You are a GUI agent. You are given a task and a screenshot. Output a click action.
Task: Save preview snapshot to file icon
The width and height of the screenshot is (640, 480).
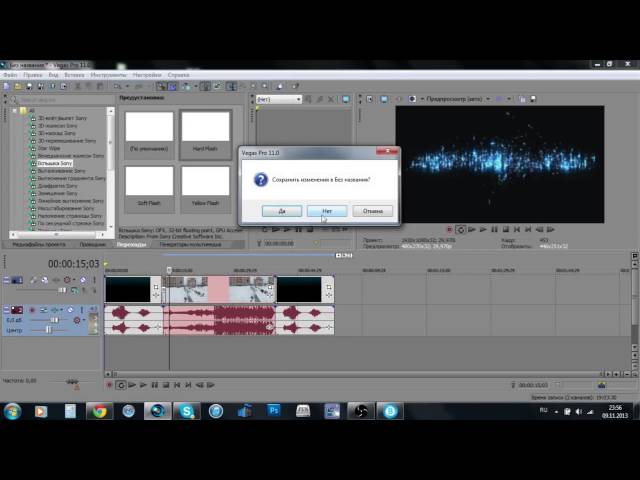tap(533, 99)
